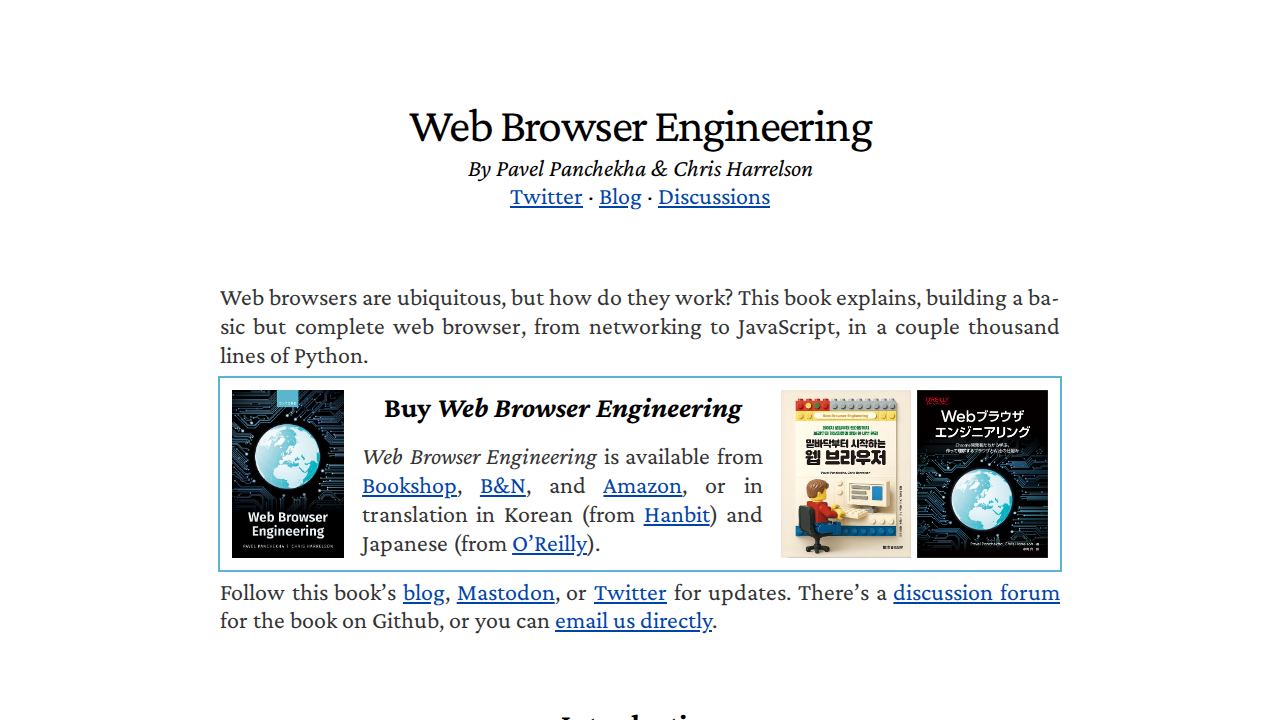The width and height of the screenshot is (1280, 720).
Task: Buy the book from Bookshop
Action: tap(409, 486)
